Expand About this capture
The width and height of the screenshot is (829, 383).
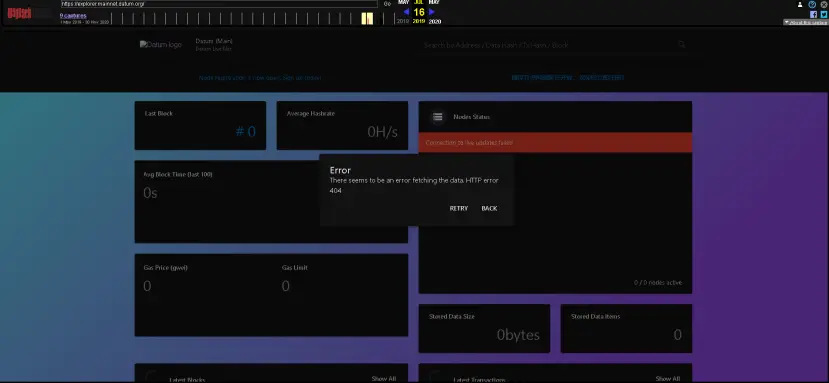coord(805,22)
